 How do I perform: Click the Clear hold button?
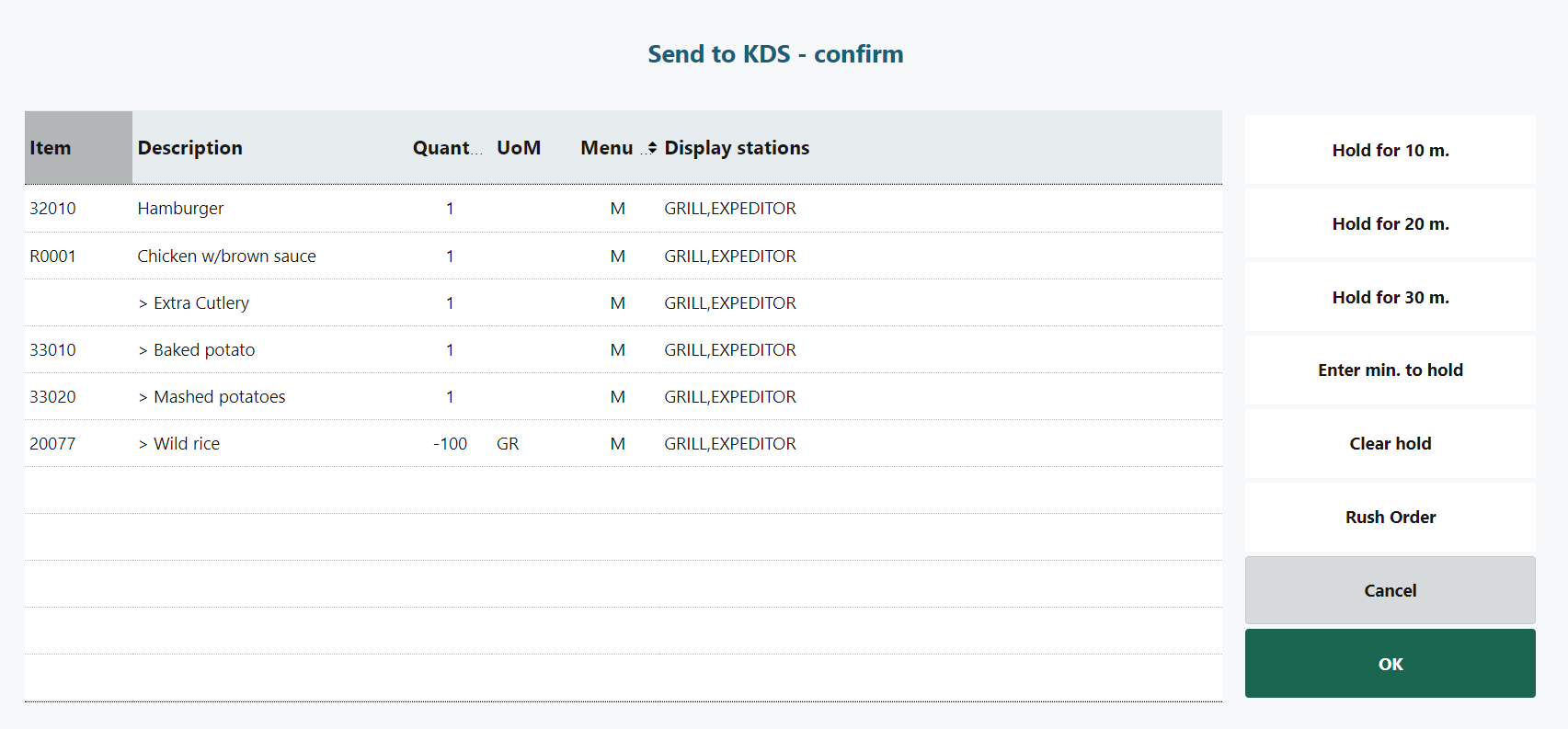pyautogui.click(x=1390, y=444)
